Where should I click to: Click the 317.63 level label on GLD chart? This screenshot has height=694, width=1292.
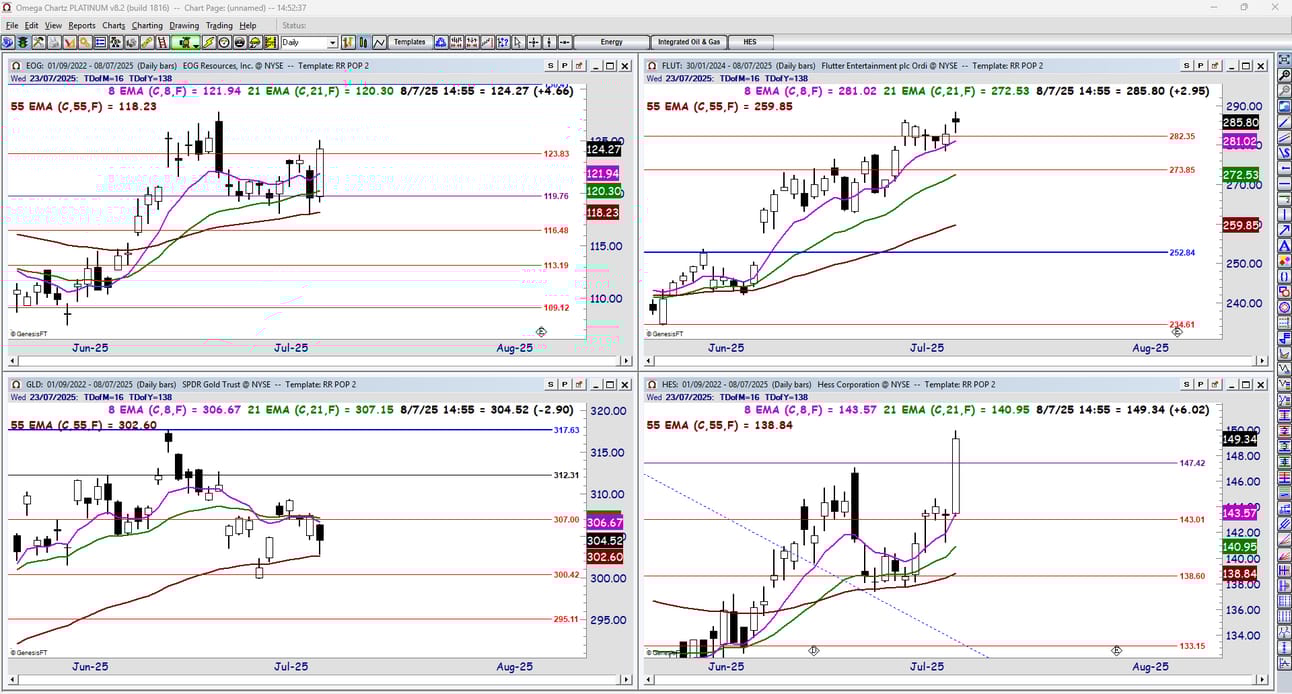pyautogui.click(x=566, y=430)
